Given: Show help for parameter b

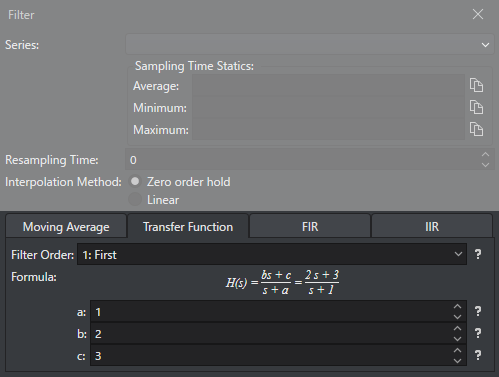Looking at the screenshot, I should coord(478,333).
